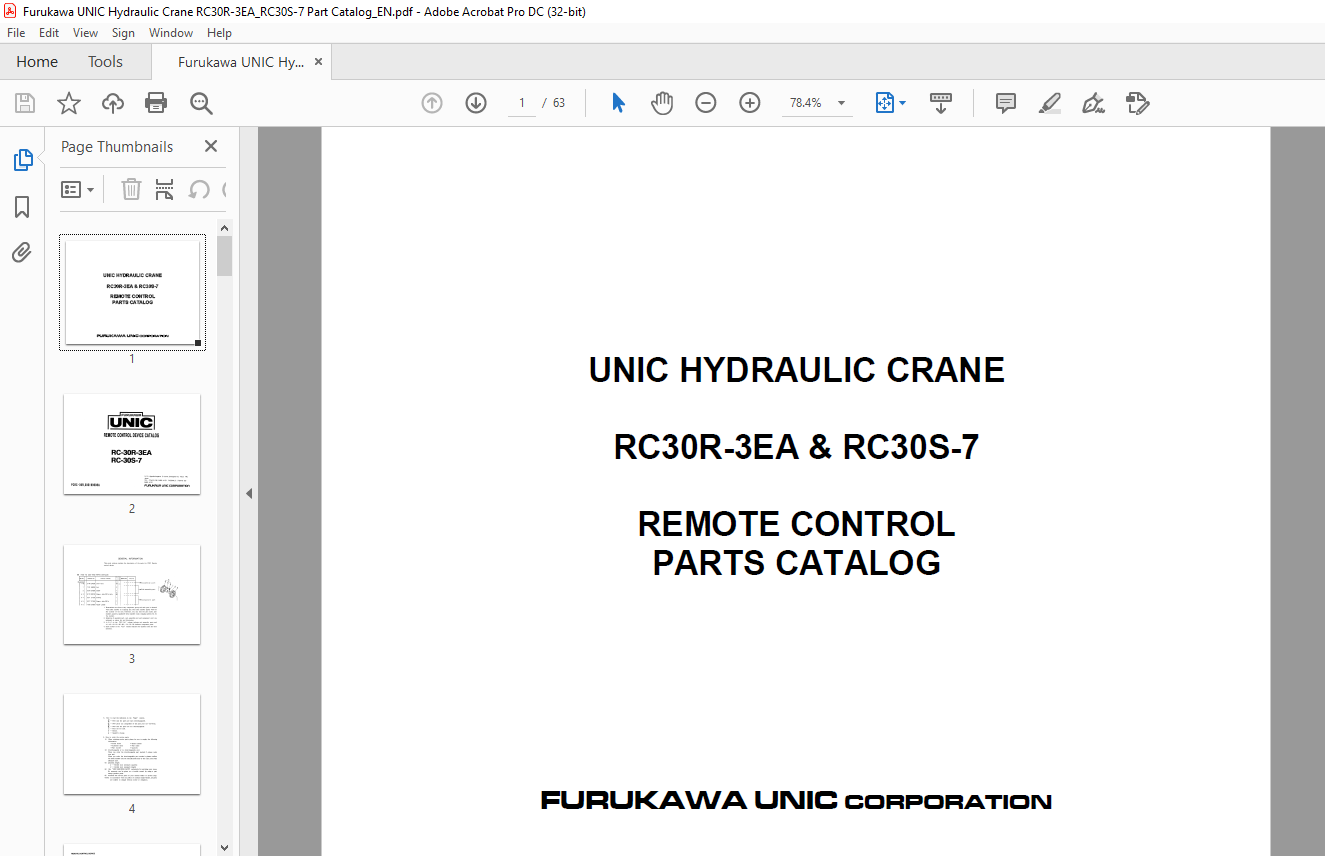Image resolution: width=1325 pixels, height=856 pixels.
Task: Close the Page Thumbnails panel
Action: pyautogui.click(x=211, y=146)
